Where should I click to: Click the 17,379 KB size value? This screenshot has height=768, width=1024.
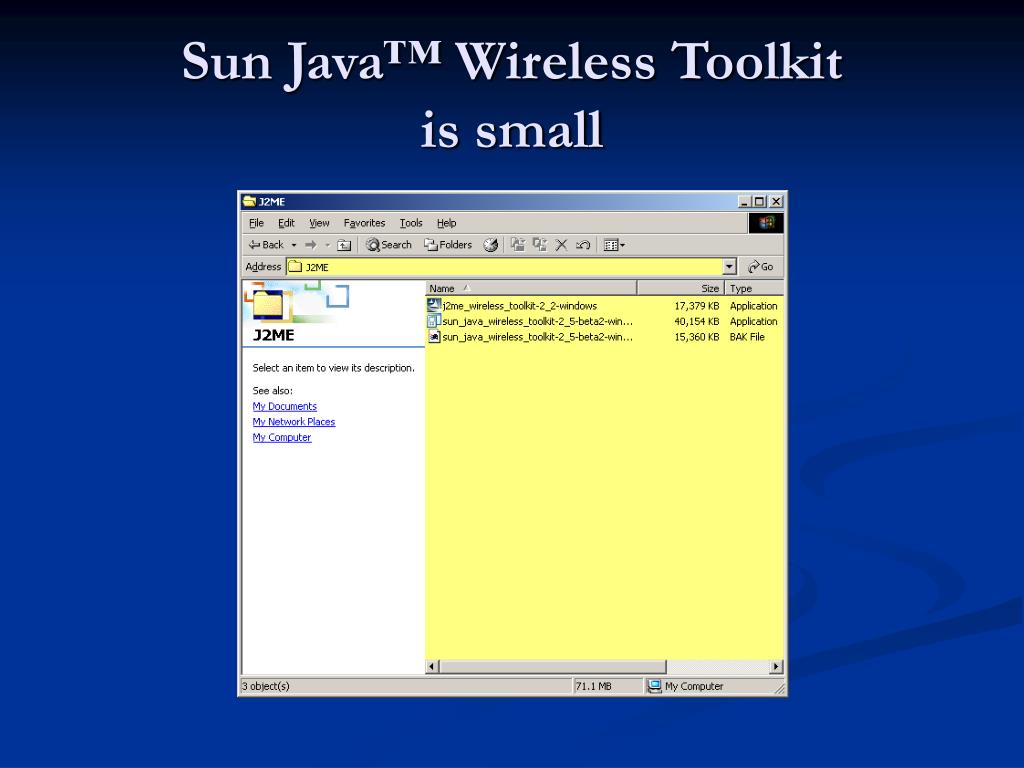pyautogui.click(x=696, y=306)
